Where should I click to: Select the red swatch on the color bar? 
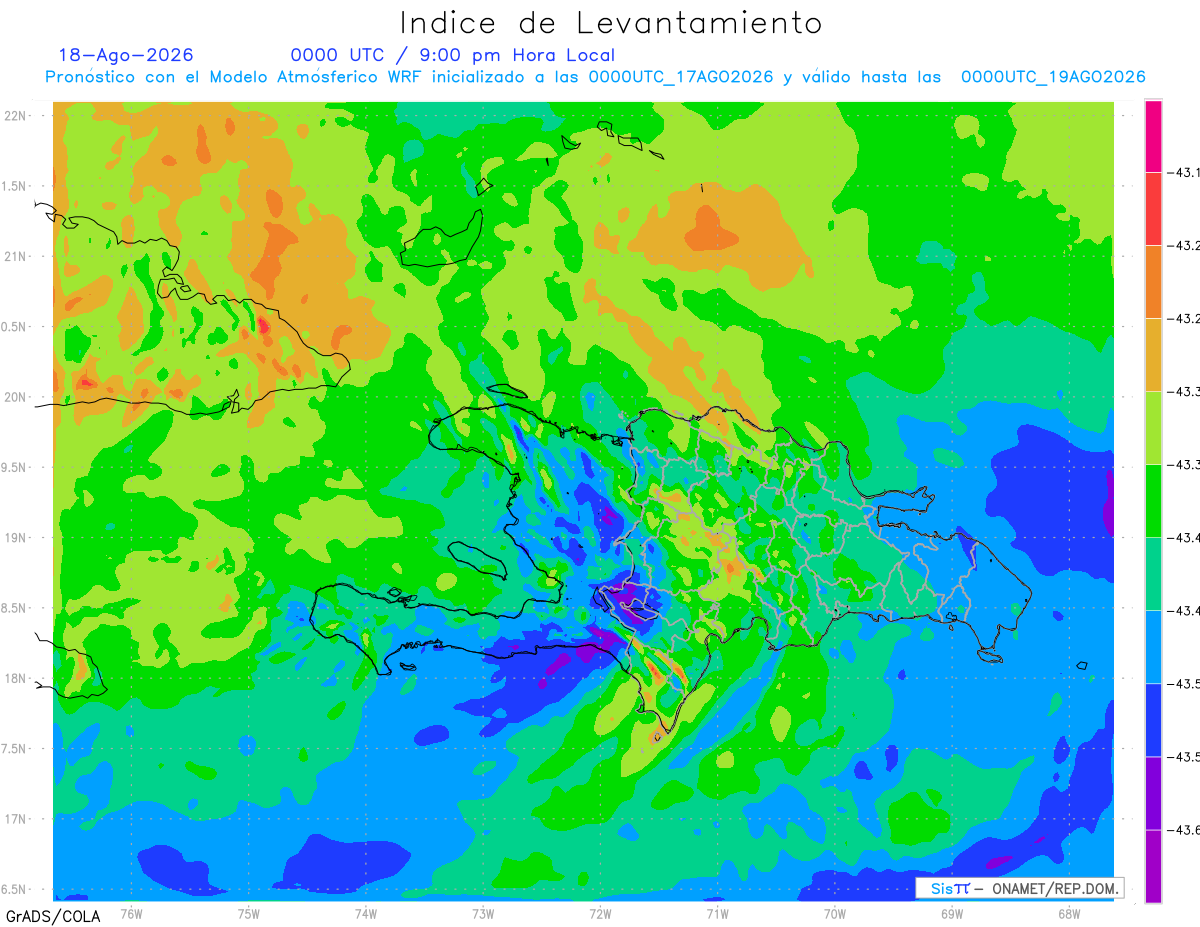(1153, 209)
